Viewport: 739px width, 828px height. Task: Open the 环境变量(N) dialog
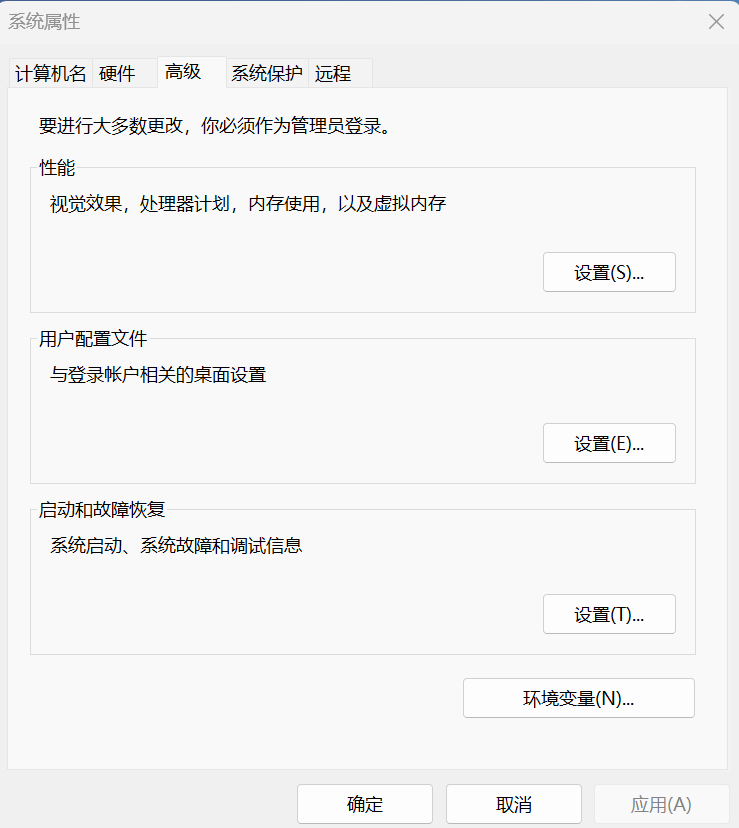pyautogui.click(x=578, y=697)
